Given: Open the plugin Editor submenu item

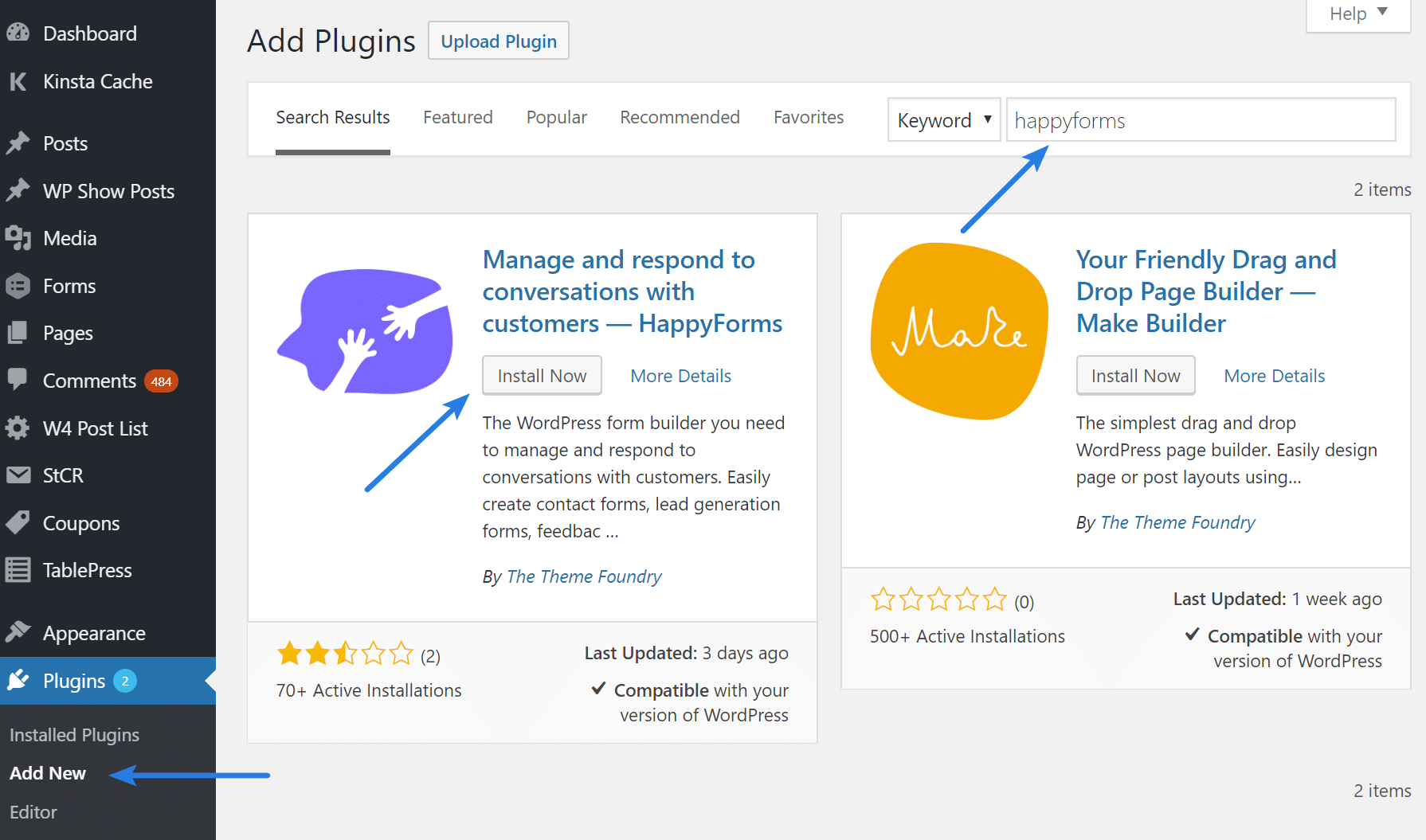Looking at the screenshot, I should pos(33,812).
